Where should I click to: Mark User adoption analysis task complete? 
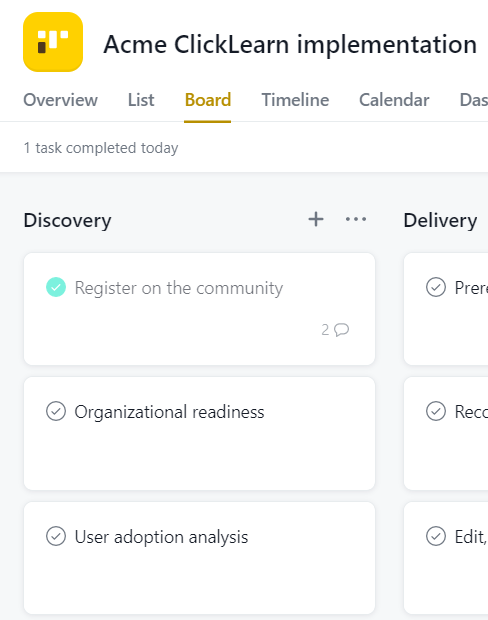coord(56,536)
